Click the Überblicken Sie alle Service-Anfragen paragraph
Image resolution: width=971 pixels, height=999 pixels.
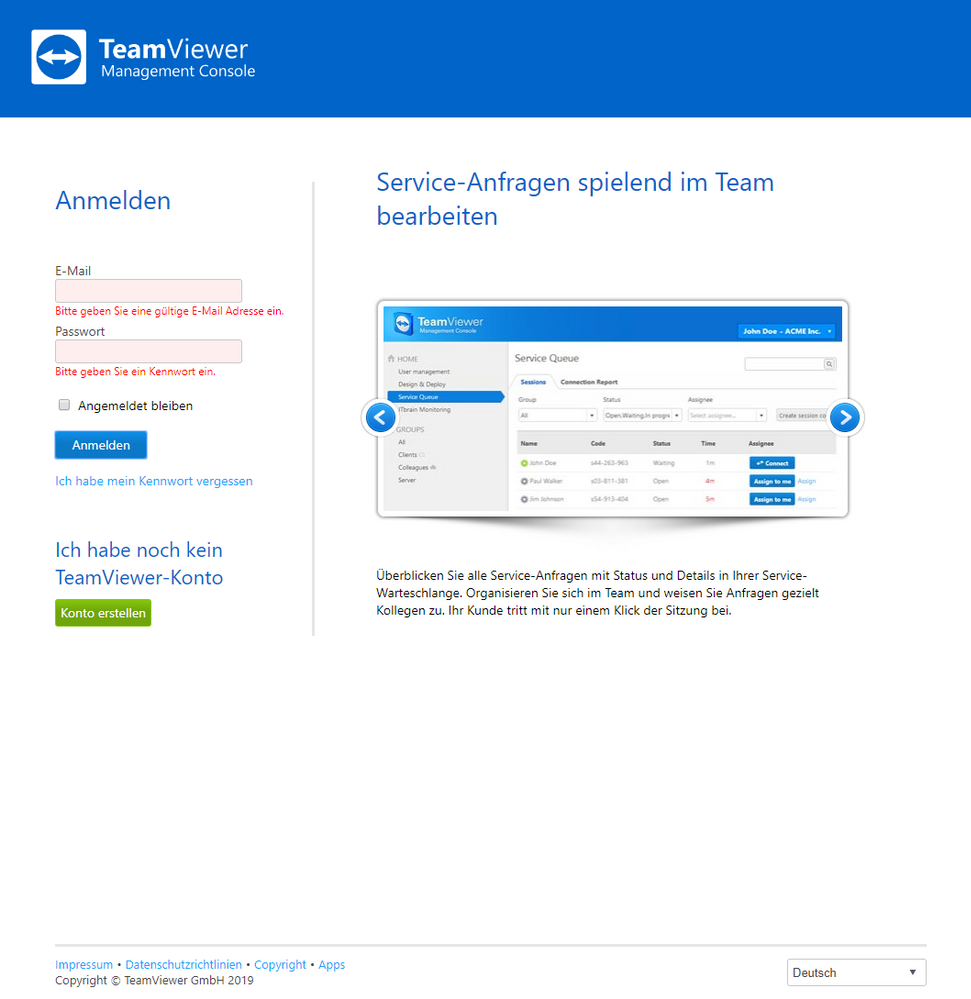click(x=598, y=593)
